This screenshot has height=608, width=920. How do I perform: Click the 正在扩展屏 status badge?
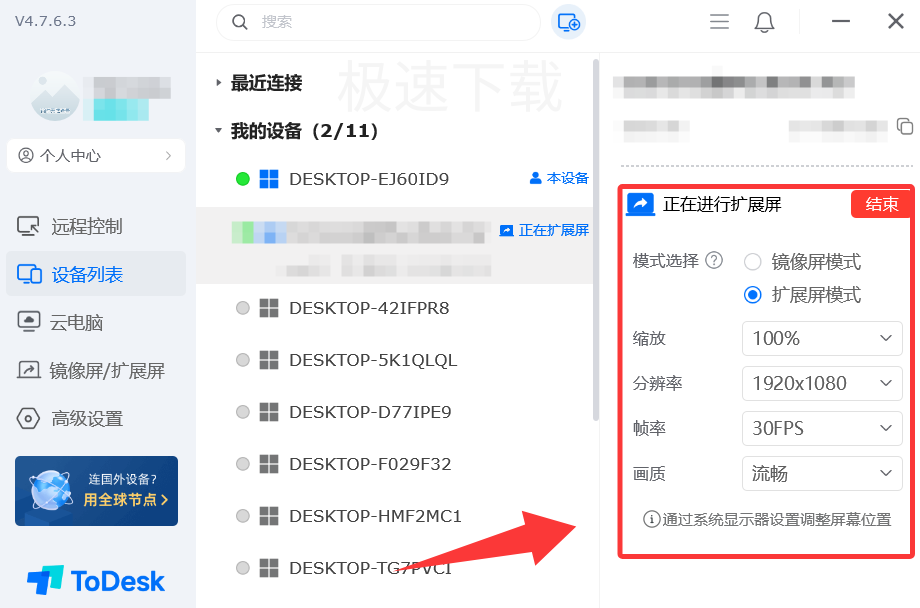pos(544,230)
